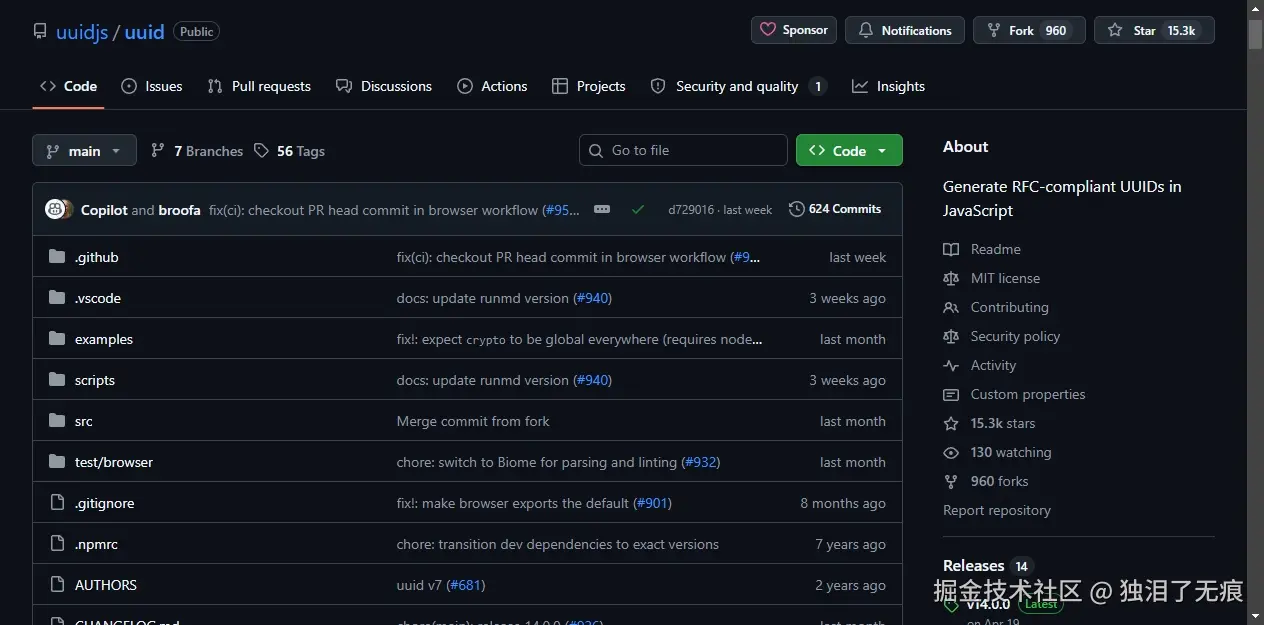This screenshot has height=625, width=1264.
Task: Open the uuidjs organization link
Action: 83,31
